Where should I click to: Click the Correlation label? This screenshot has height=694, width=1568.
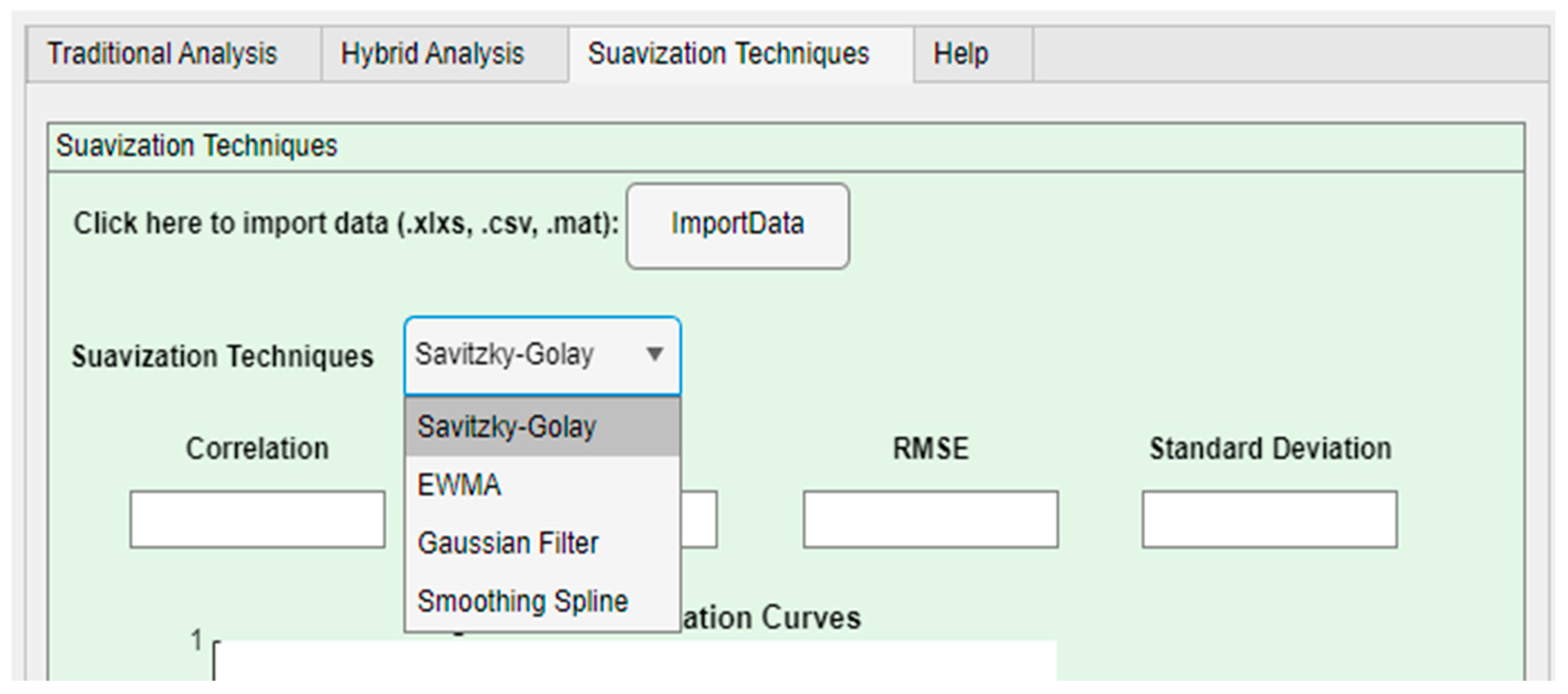tap(258, 448)
